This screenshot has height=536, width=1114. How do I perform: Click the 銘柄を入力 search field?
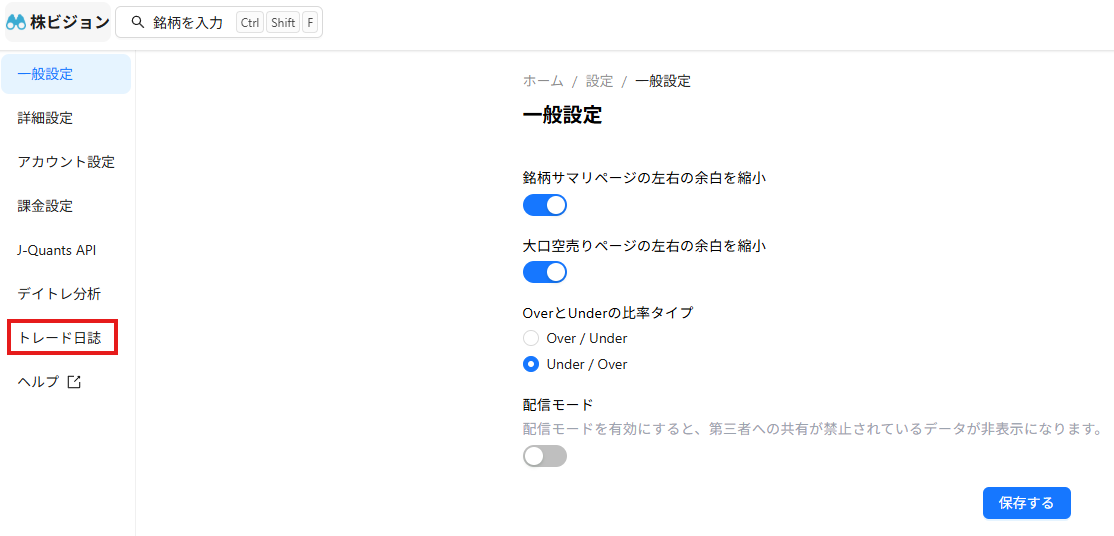click(x=219, y=23)
